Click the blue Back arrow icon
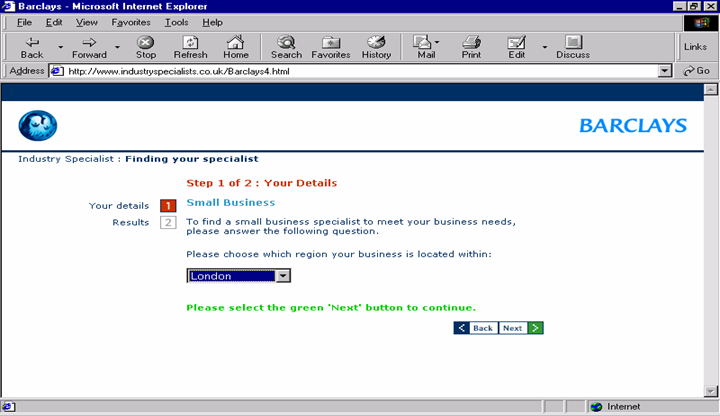Viewport: 720px width, 416px height. tap(461, 328)
